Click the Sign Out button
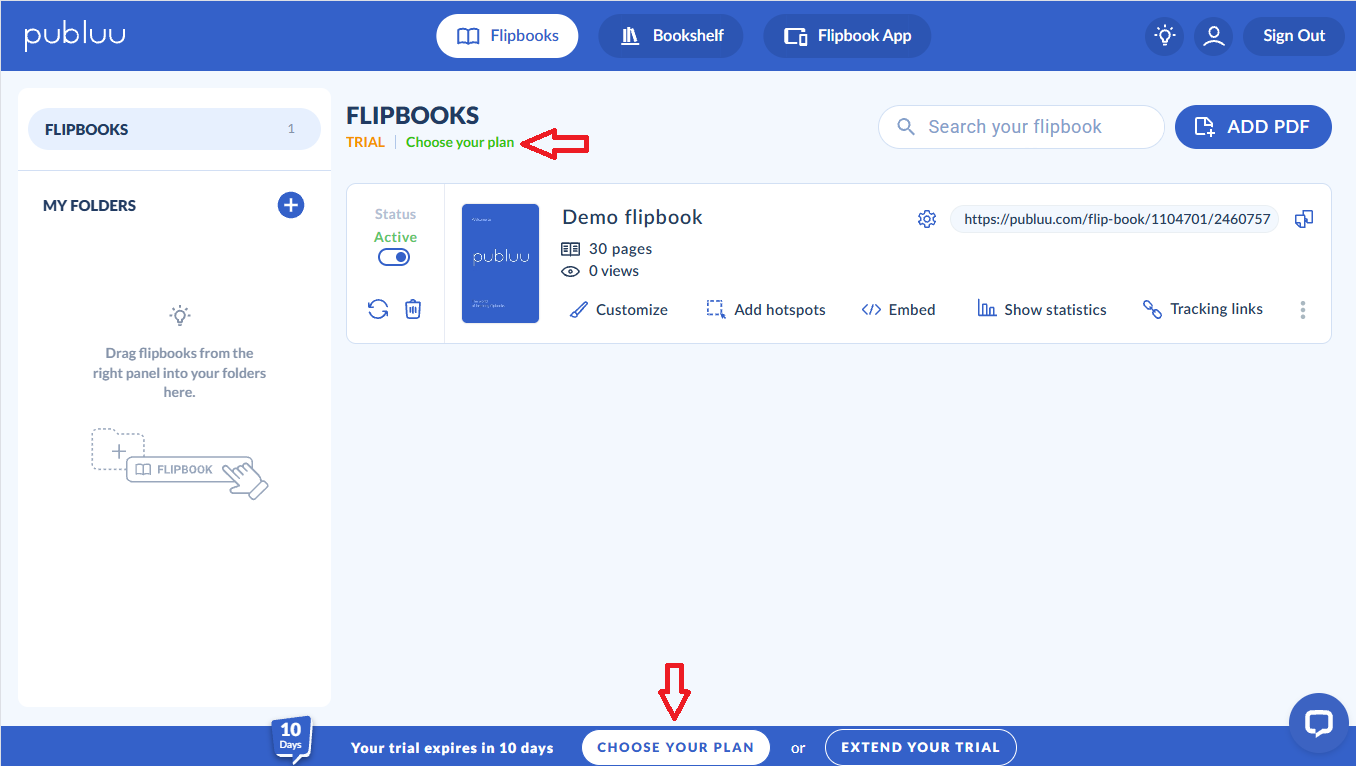The height and width of the screenshot is (766, 1356). [1293, 36]
